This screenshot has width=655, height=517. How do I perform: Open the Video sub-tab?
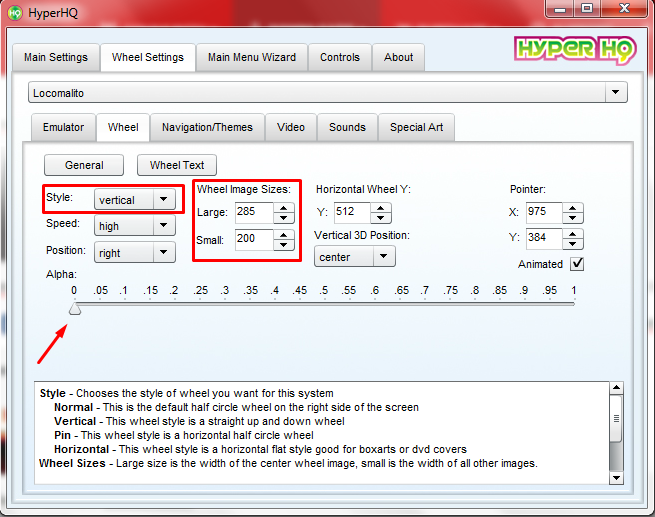coord(291,127)
